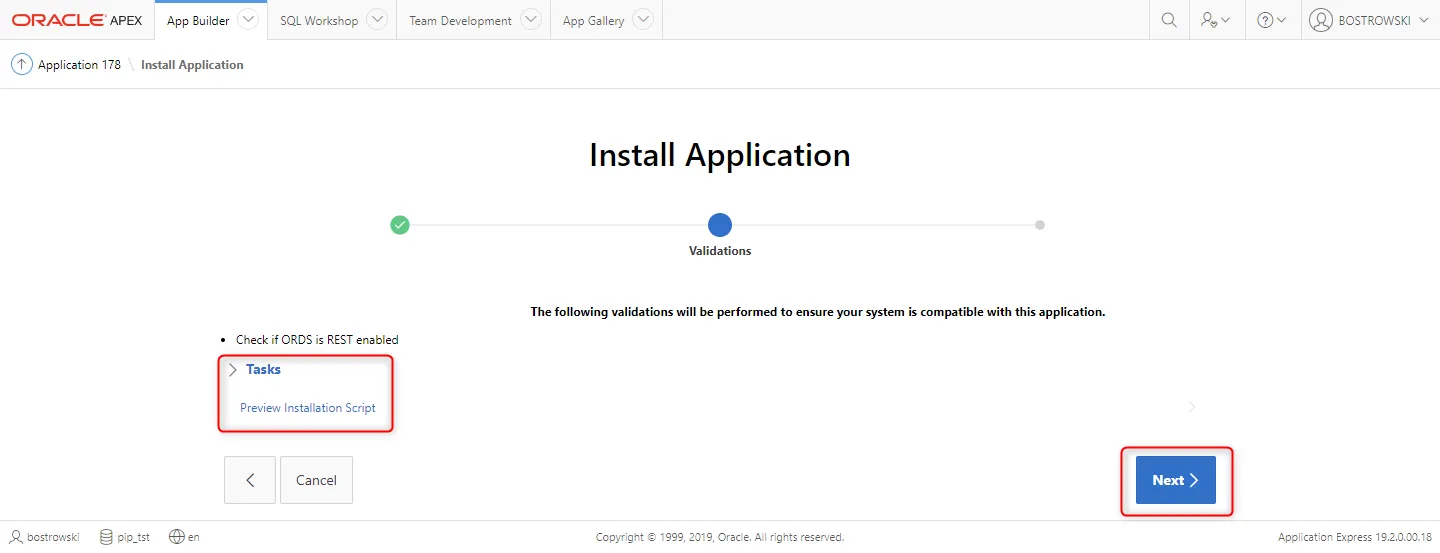Toggle the Tasks section chevron
The width and height of the screenshot is (1440, 553).
[x=233, y=370]
